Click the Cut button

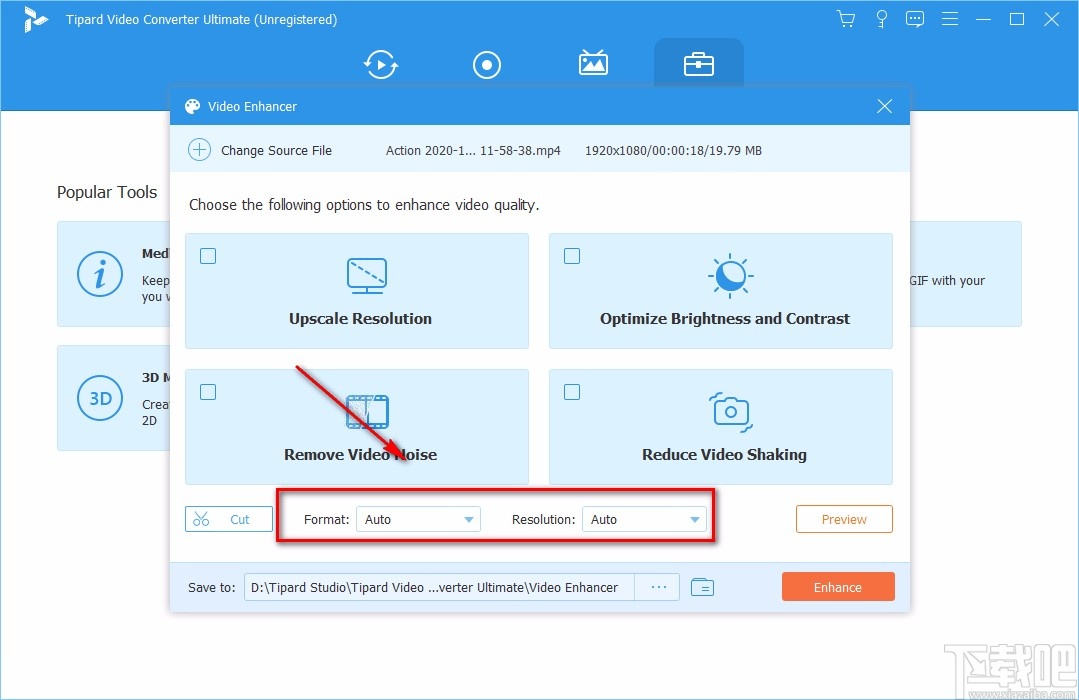coord(229,519)
